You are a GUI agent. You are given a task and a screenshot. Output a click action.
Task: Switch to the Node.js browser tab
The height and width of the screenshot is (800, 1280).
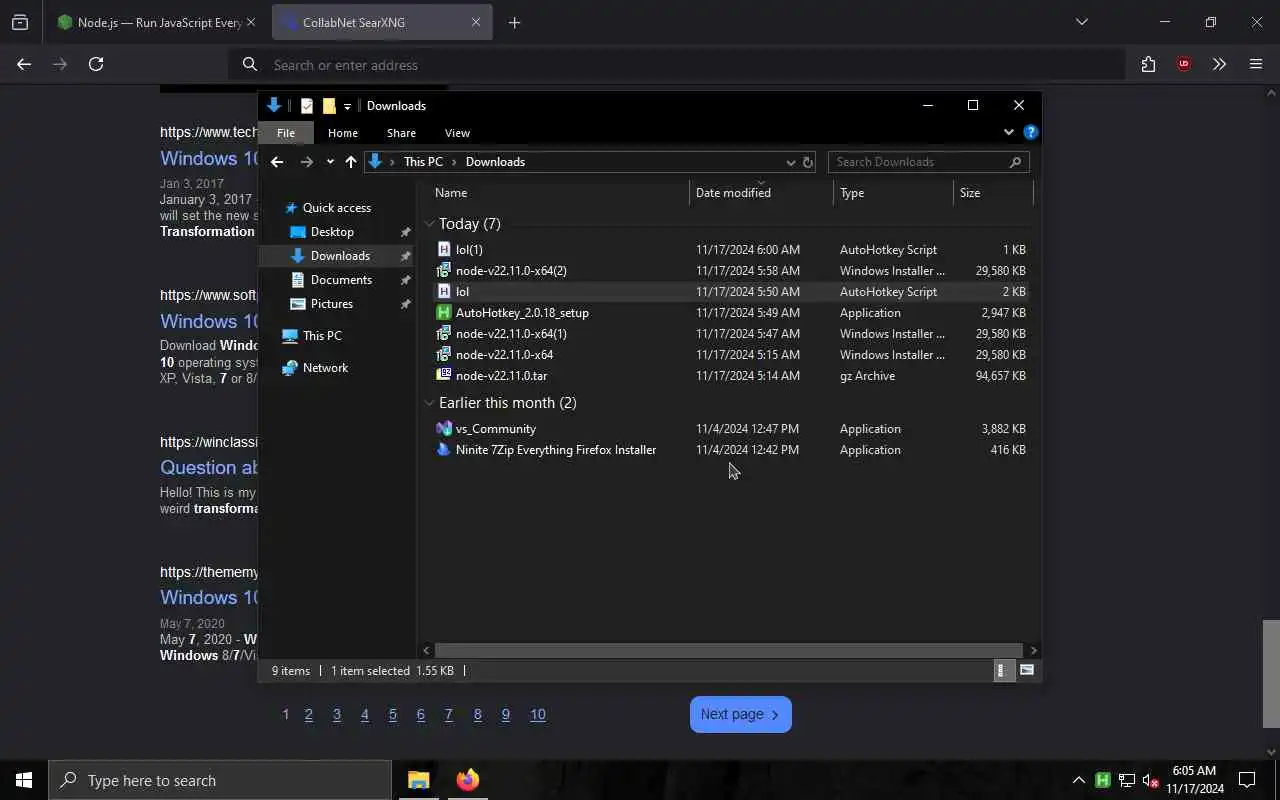157,22
